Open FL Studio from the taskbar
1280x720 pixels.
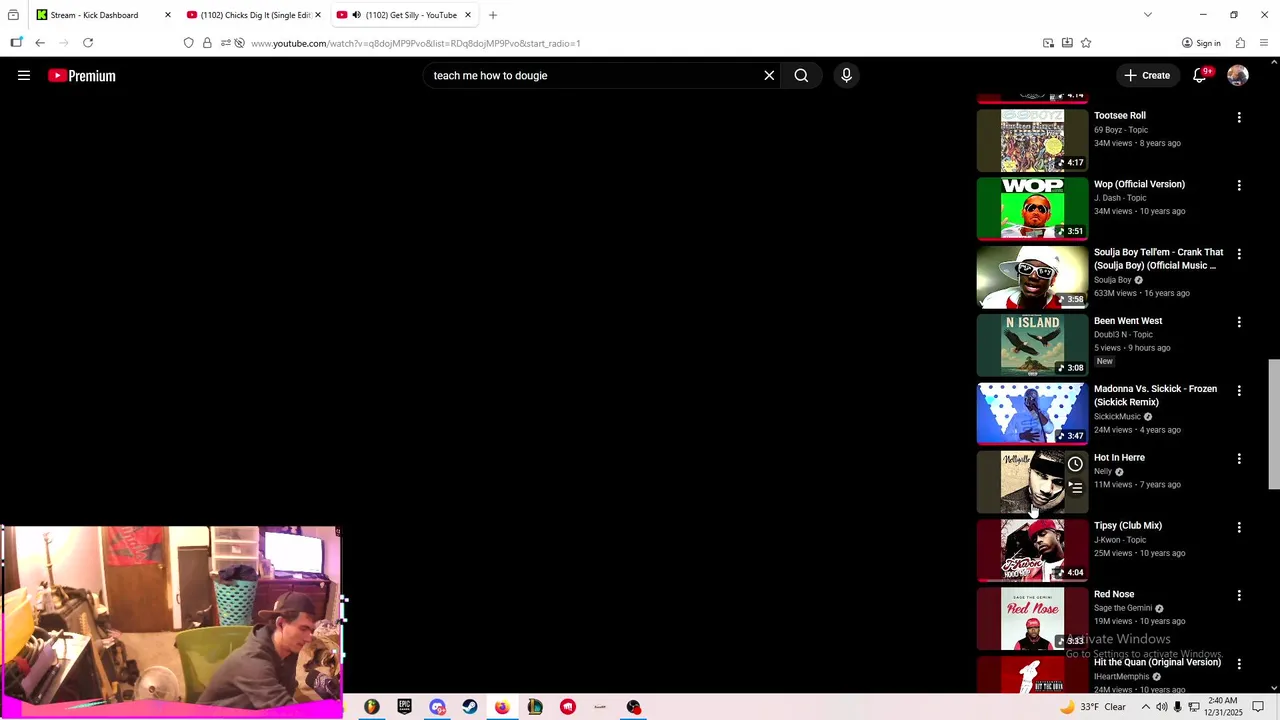(x=372, y=707)
